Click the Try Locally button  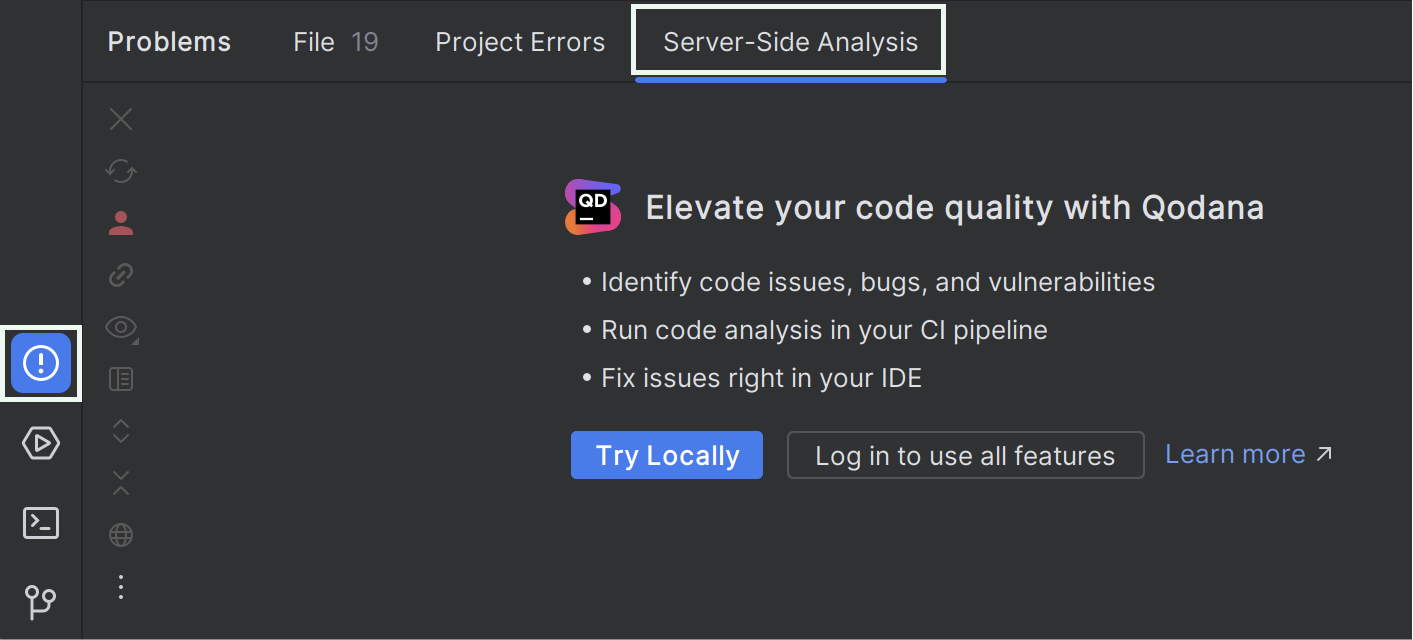click(x=666, y=454)
